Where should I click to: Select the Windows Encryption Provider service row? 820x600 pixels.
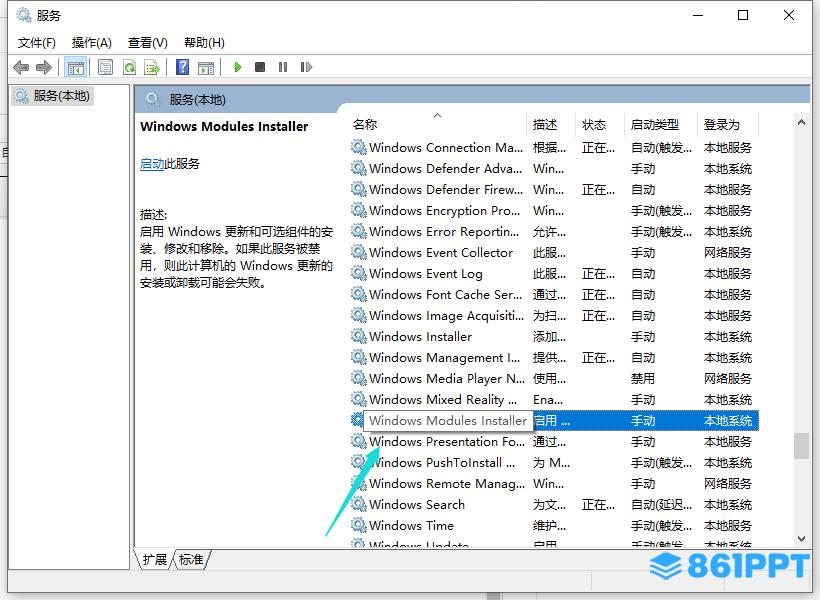[x=553, y=210]
